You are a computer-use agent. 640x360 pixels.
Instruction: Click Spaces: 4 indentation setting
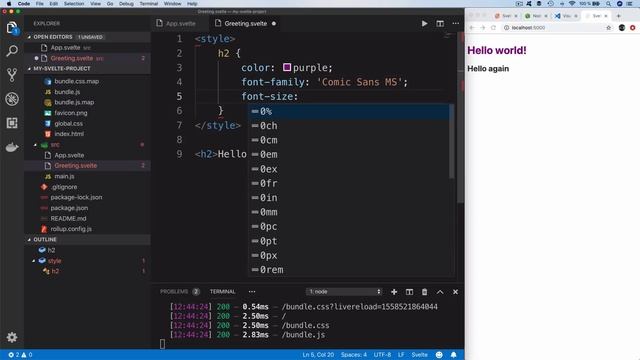[353, 355]
